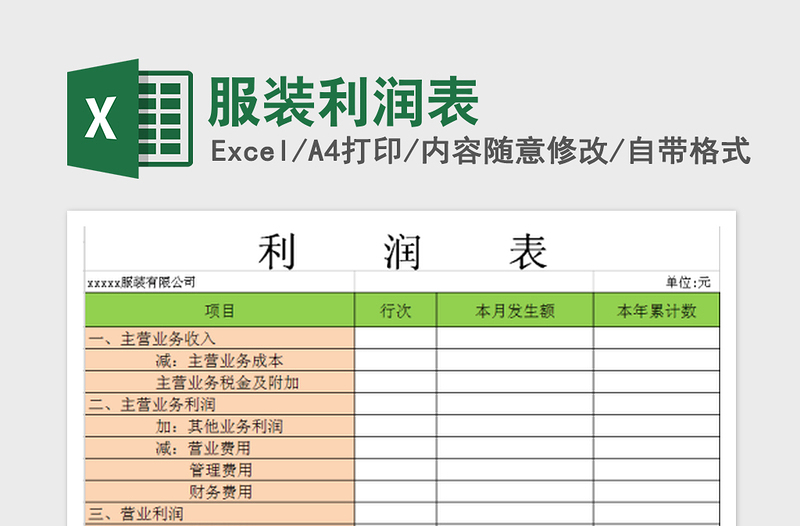Screen dimensions: 800x526
Task: Select the row 一、主营业务收入
Action: click(402, 338)
